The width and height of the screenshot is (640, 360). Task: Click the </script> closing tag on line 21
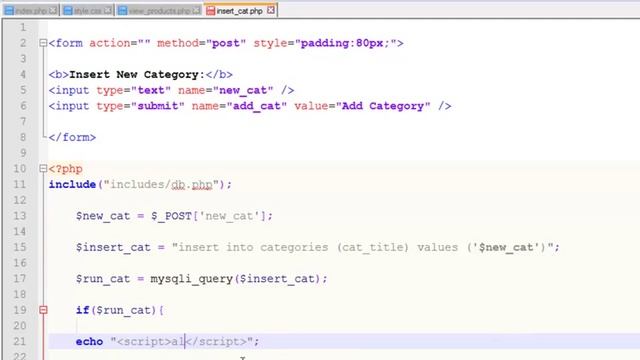(216, 342)
